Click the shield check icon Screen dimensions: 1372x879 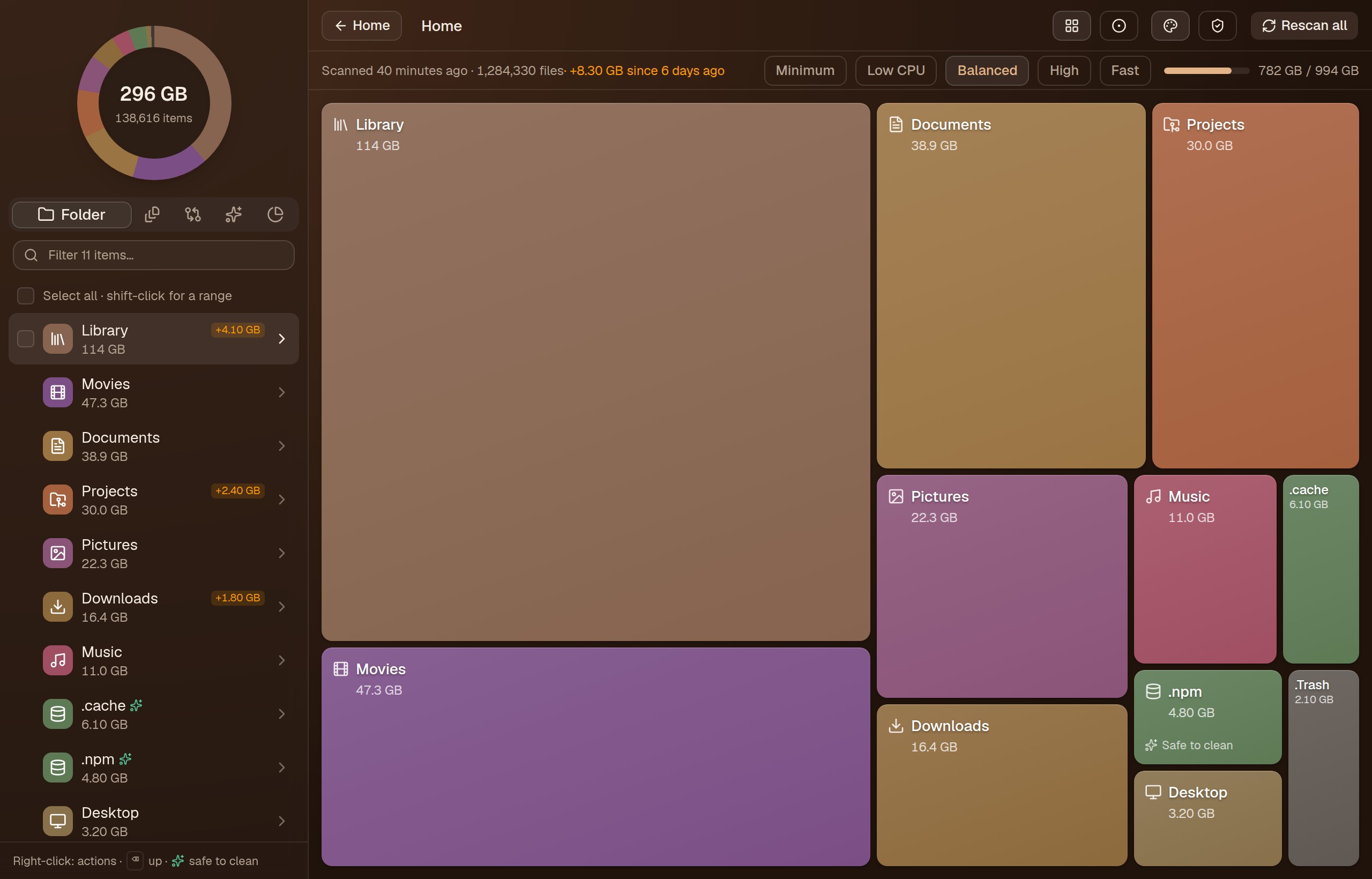1217,26
